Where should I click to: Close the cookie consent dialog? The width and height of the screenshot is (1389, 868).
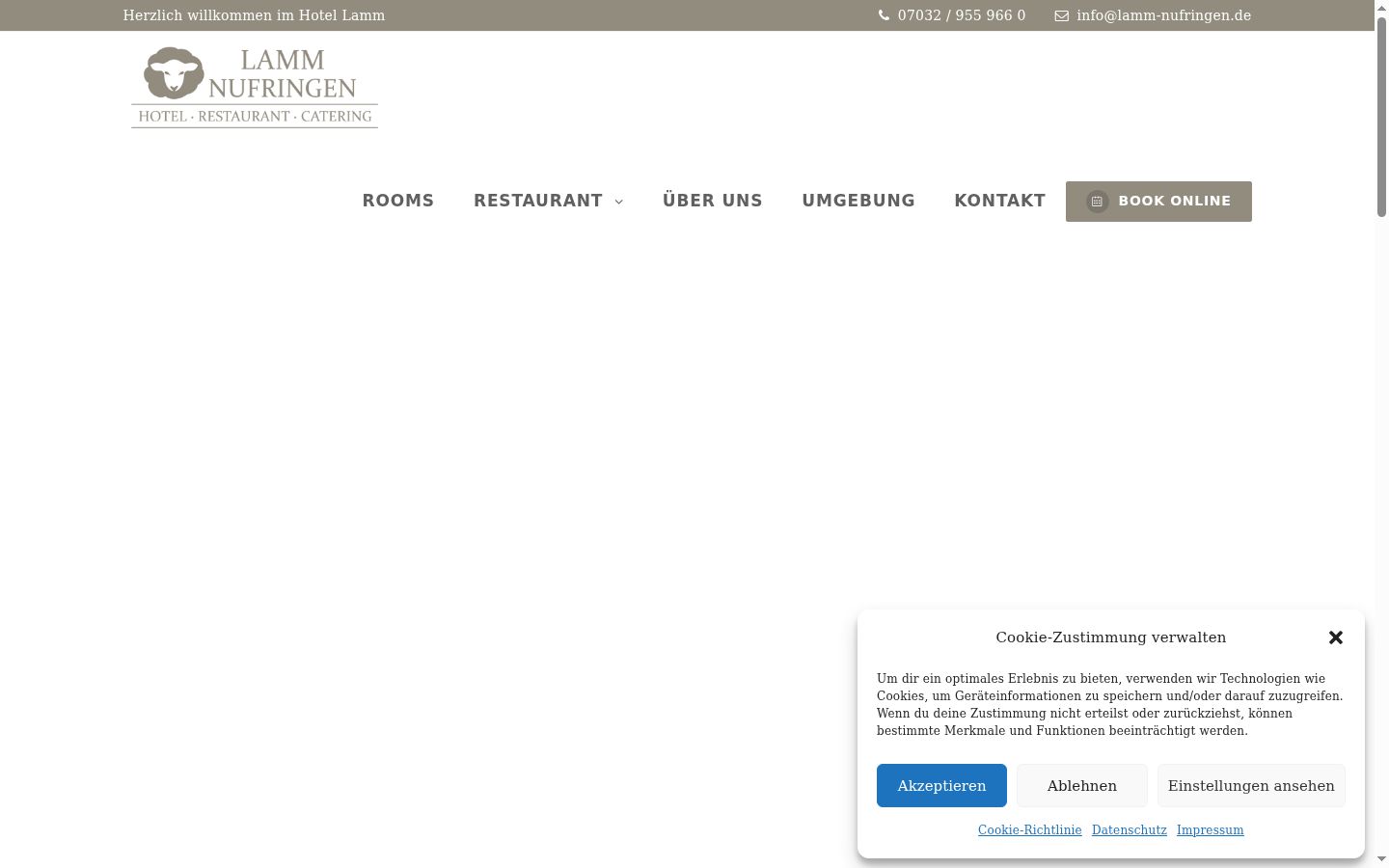(x=1336, y=637)
